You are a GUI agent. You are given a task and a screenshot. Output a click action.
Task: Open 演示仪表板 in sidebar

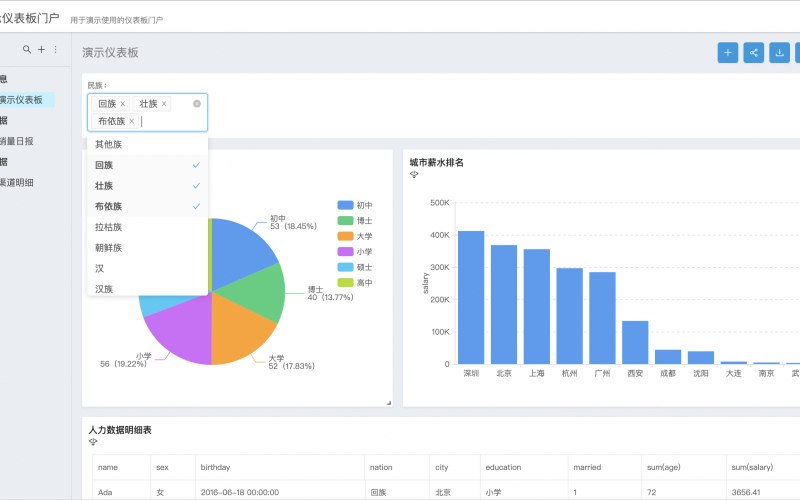(20, 99)
